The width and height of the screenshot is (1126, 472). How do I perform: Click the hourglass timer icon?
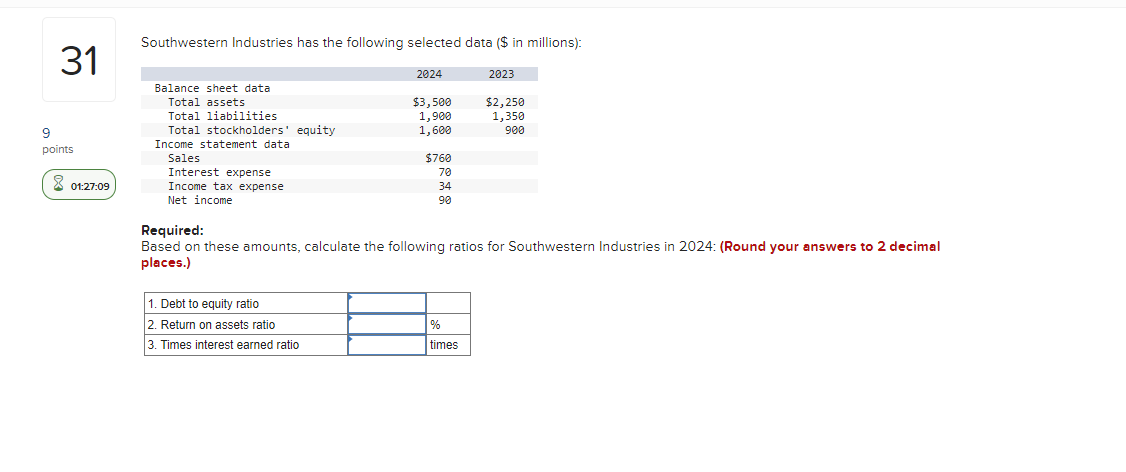(x=58, y=186)
